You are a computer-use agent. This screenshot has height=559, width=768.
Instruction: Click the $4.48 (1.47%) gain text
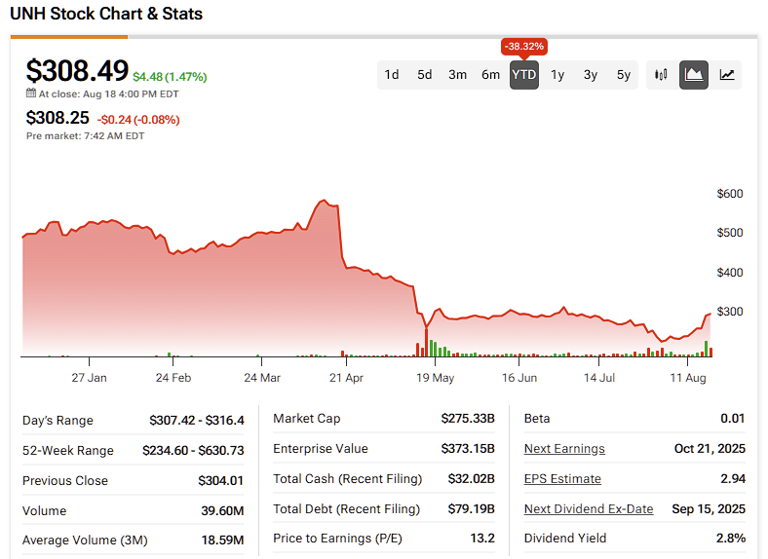tap(170, 77)
